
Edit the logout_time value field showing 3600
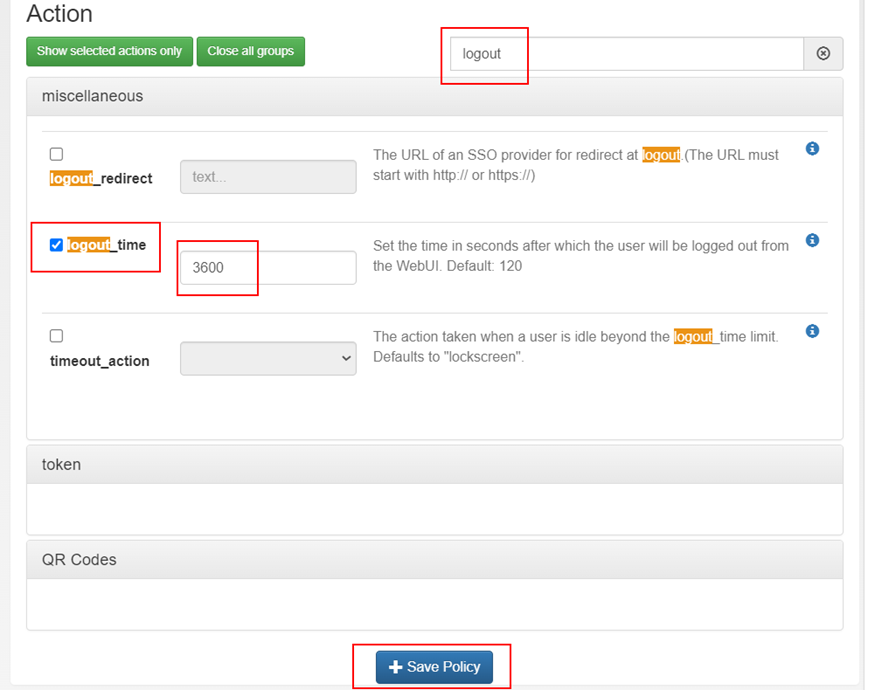point(268,268)
